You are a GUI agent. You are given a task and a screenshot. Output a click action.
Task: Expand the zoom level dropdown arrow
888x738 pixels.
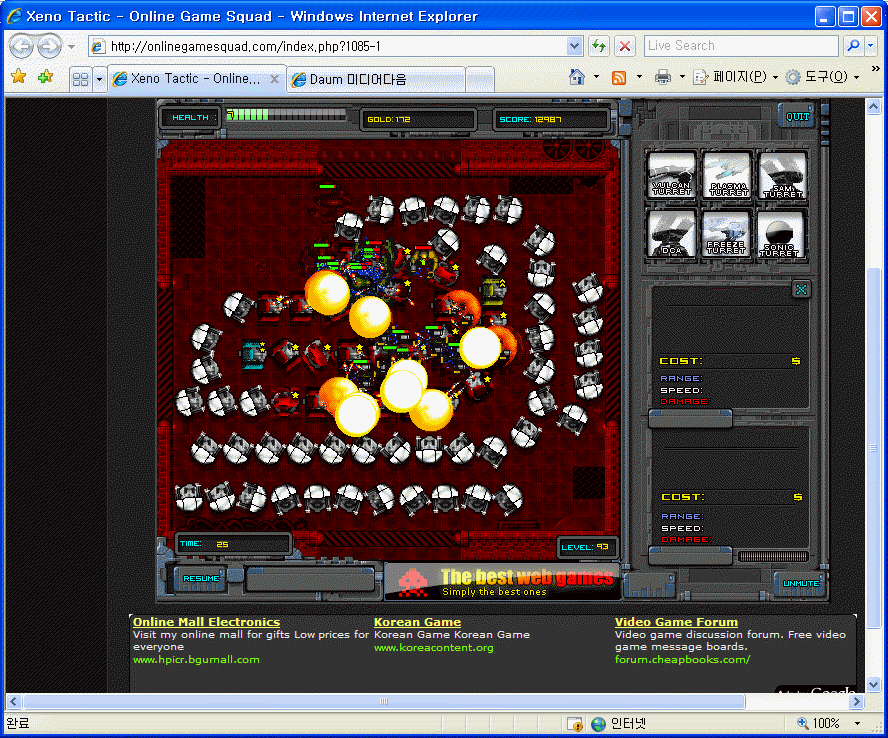pos(857,723)
